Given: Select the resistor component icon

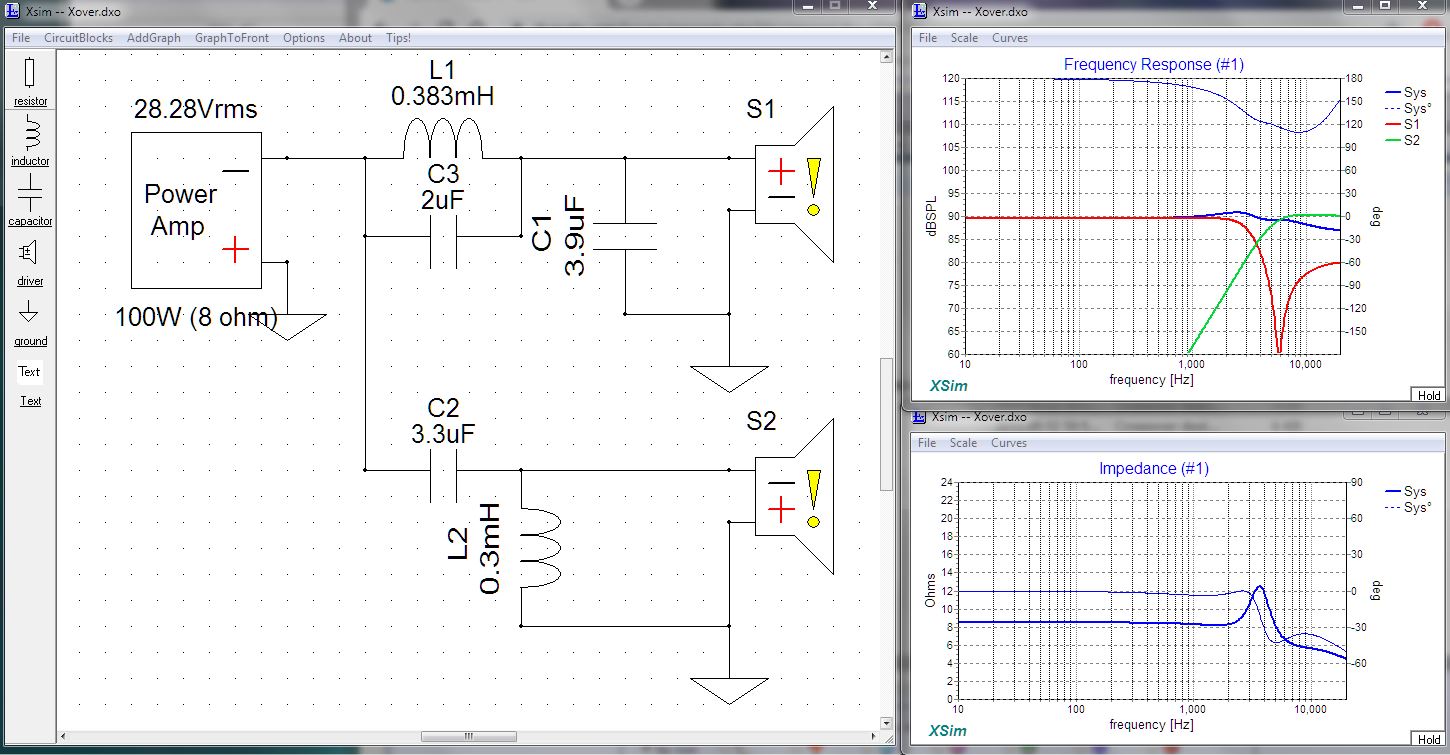Looking at the screenshot, I should tap(30, 73).
